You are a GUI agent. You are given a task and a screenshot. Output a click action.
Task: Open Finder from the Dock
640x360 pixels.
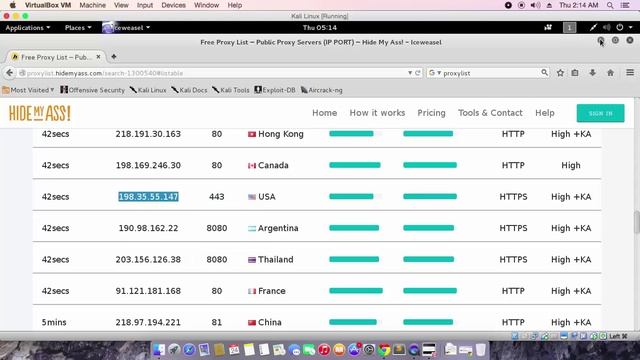[x=159, y=350]
